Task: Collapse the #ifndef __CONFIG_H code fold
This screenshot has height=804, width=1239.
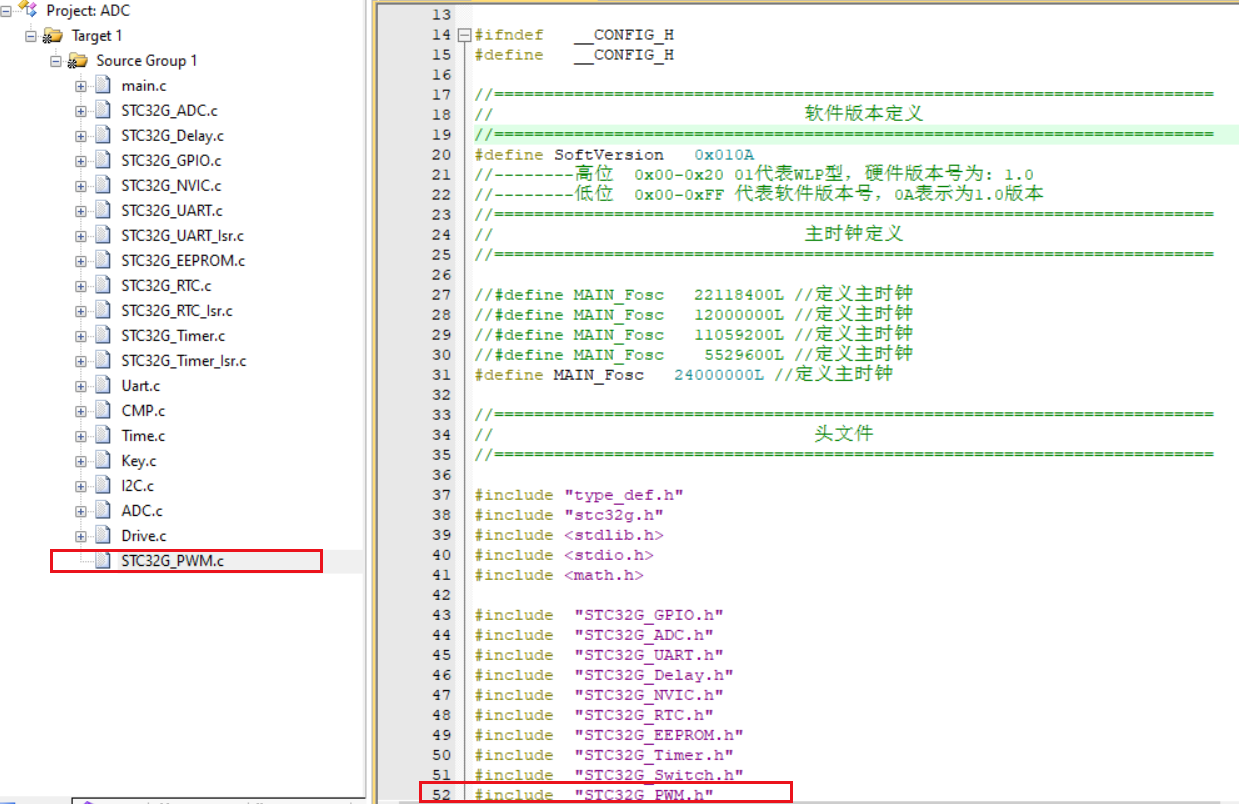Action: [464, 35]
